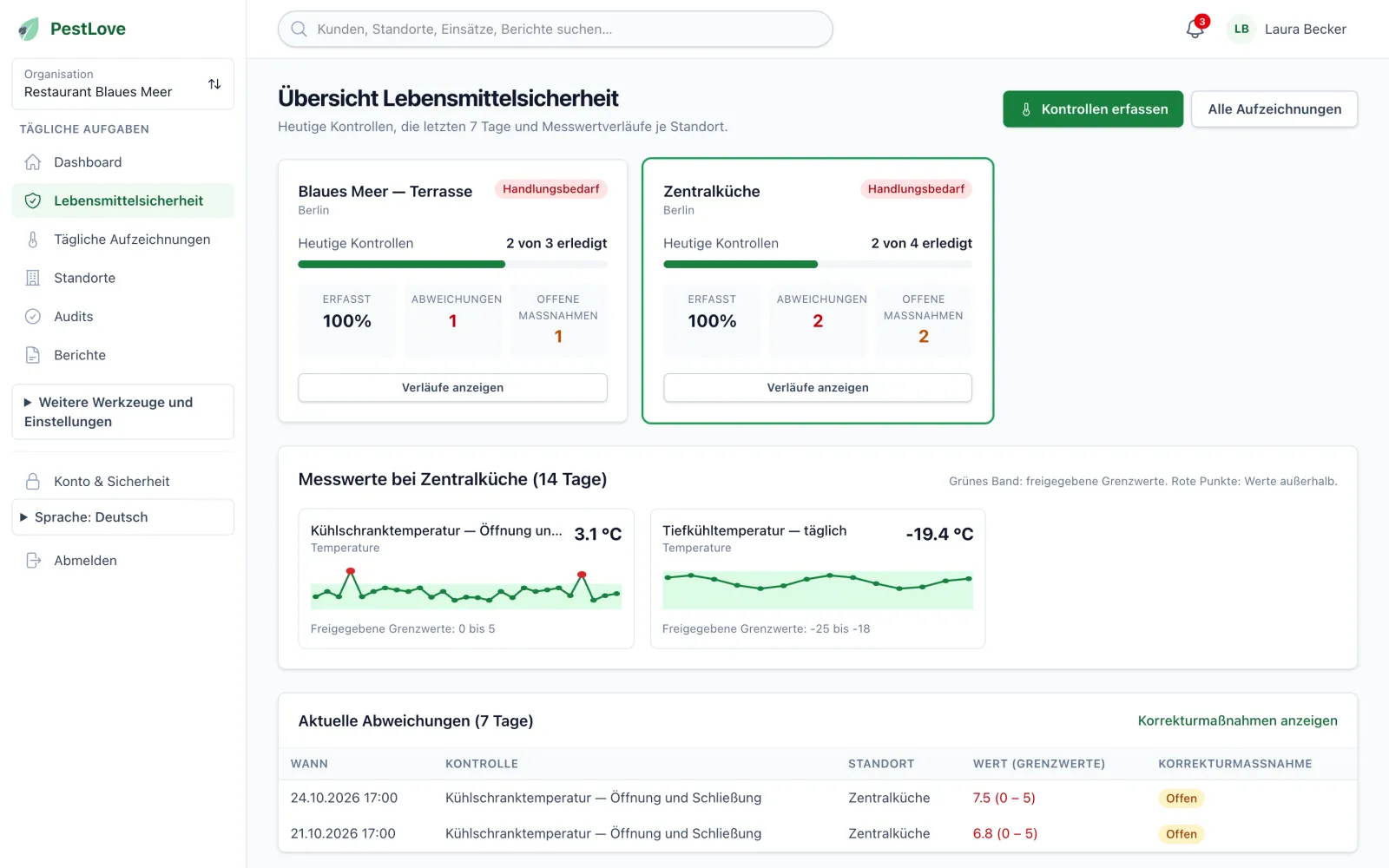Click the value 7.5 (0 – 5)
The width and height of the screenshot is (1389, 868).
[x=1004, y=798]
